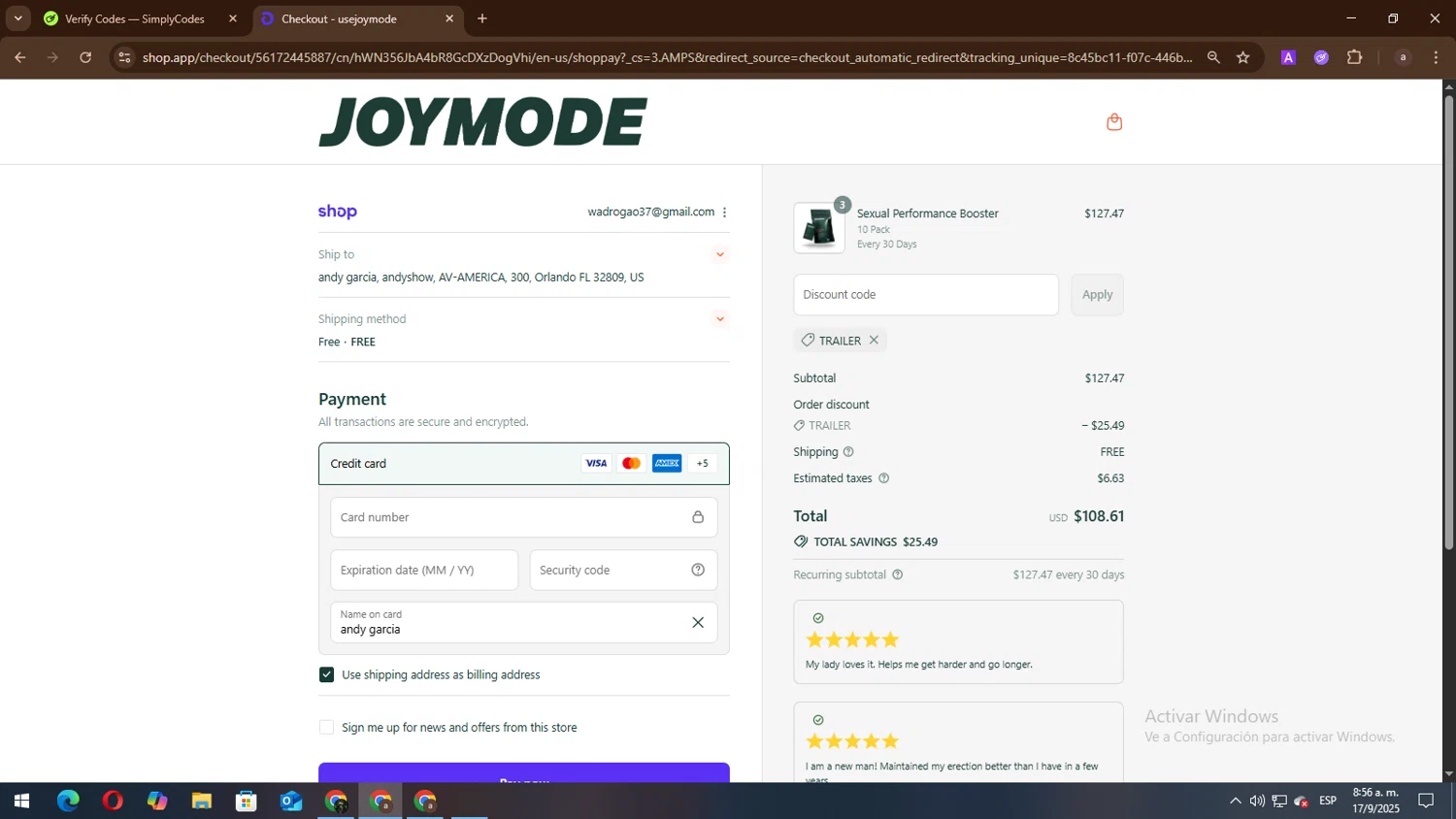Open the tab search dropdown arrow
1456x819 pixels.
point(17,18)
